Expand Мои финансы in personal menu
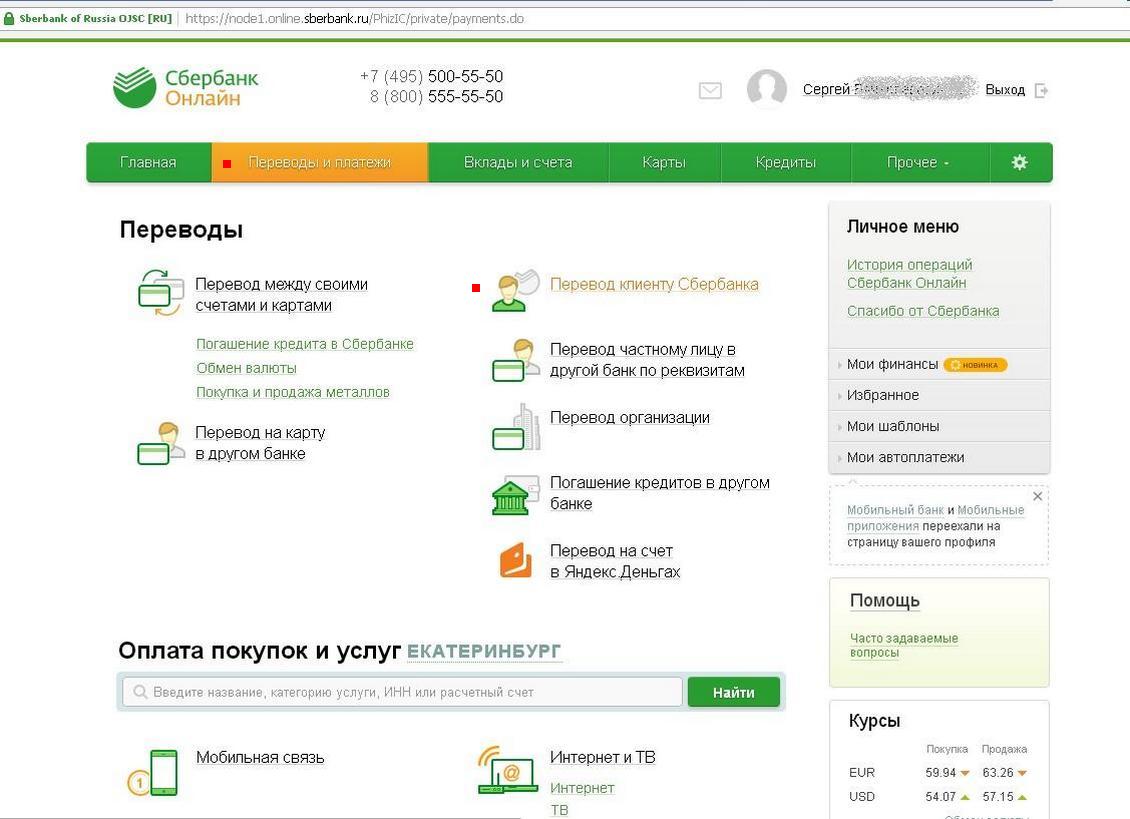The height and width of the screenshot is (819, 1130). pyautogui.click(x=892, y=364)
